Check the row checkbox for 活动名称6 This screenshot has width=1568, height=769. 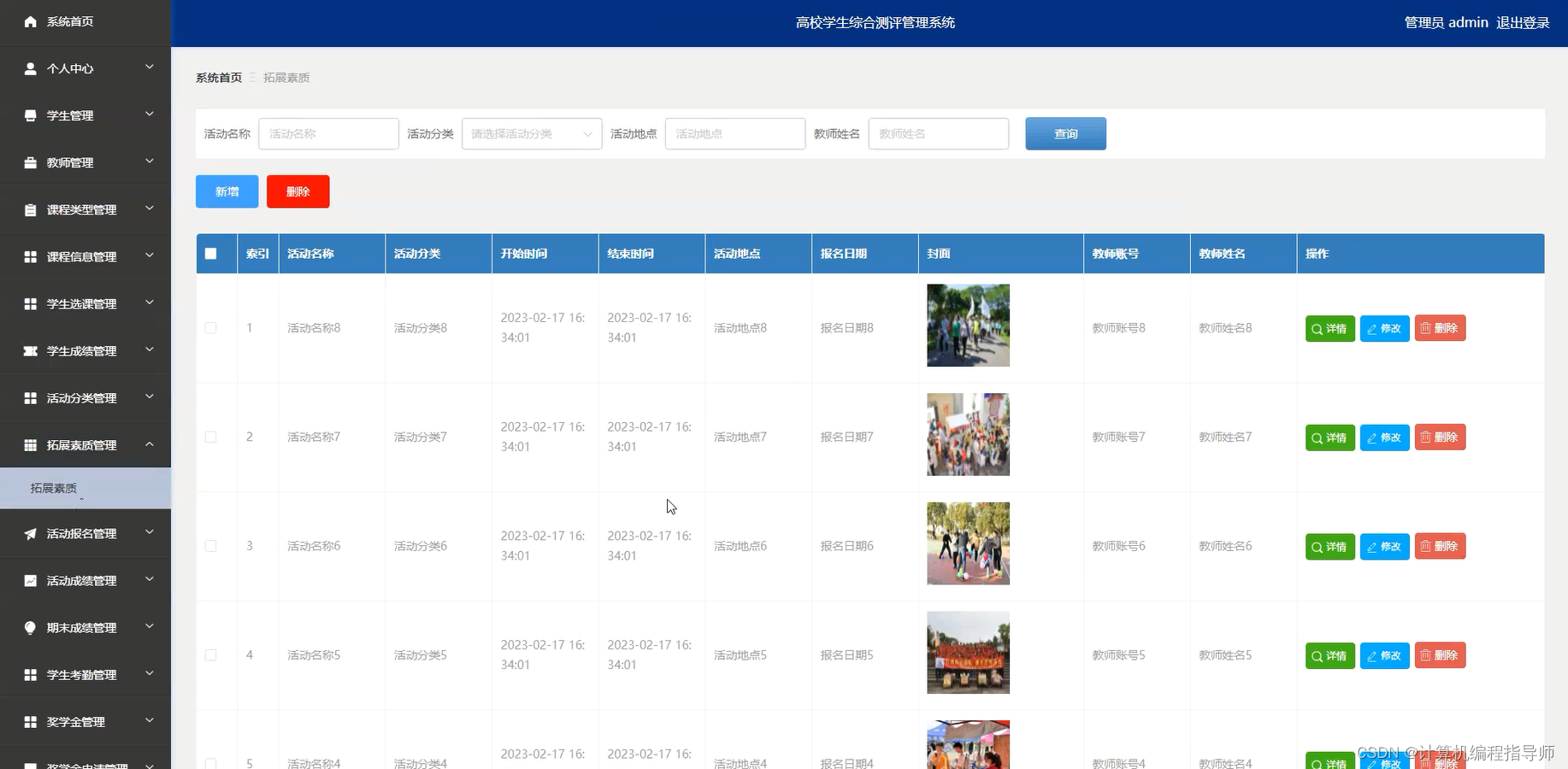(211, 546)
